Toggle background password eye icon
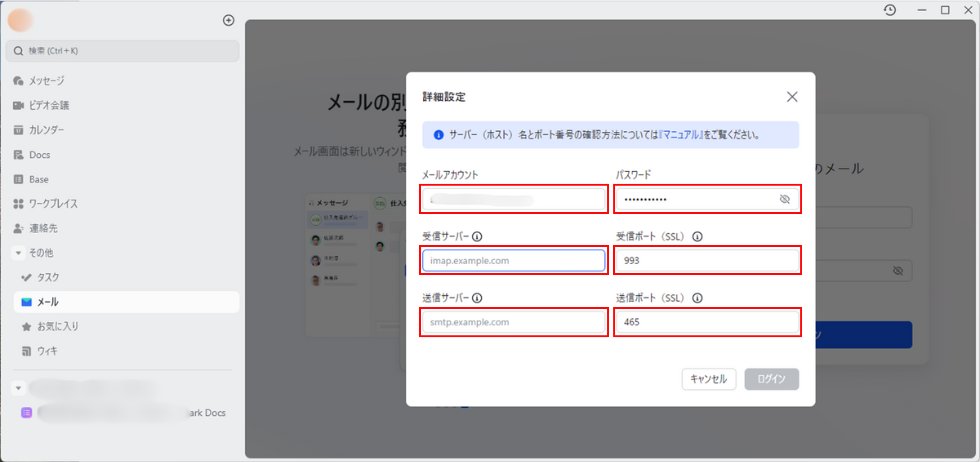The image size is (980, 462). 898,271
